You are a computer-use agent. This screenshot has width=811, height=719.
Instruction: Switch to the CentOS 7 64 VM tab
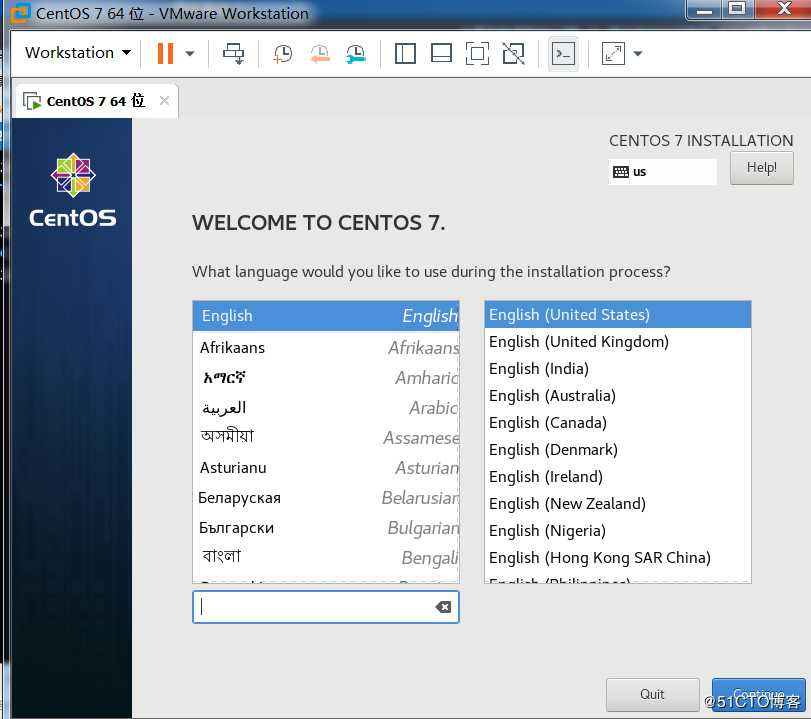click(x=95, y=101)
